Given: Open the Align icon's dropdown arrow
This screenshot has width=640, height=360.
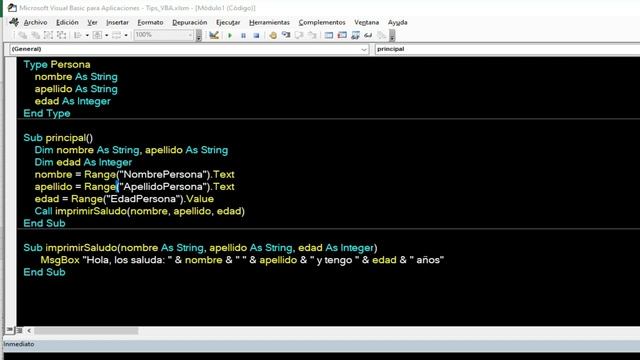Looking at the screenshot, I should pos(87,36).
